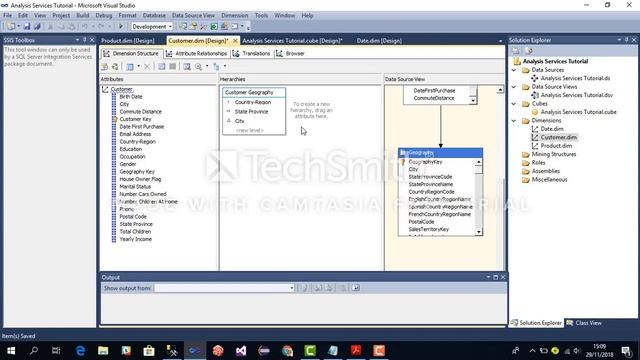Close the Customer.dim [Design] tab

coord(235,41)
